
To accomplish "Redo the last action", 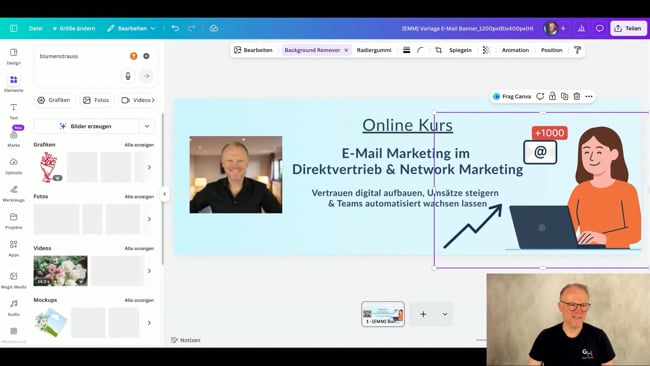I will 192,28.
